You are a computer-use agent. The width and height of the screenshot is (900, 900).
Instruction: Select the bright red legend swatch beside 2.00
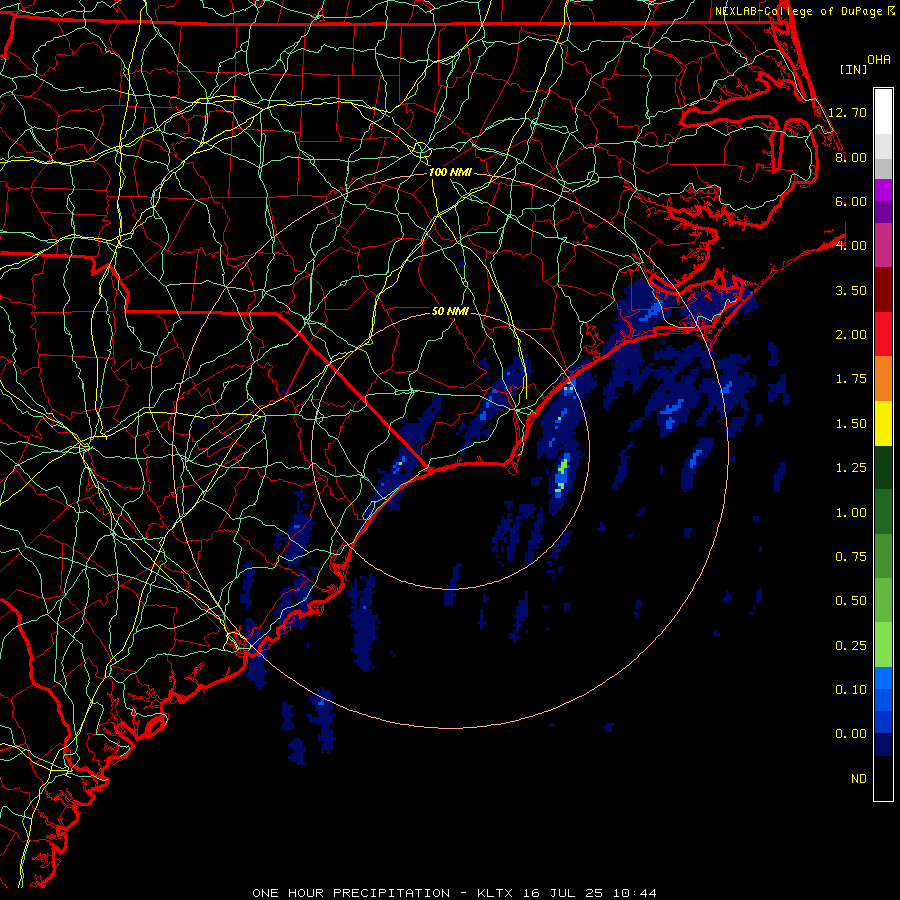point(883,334)
